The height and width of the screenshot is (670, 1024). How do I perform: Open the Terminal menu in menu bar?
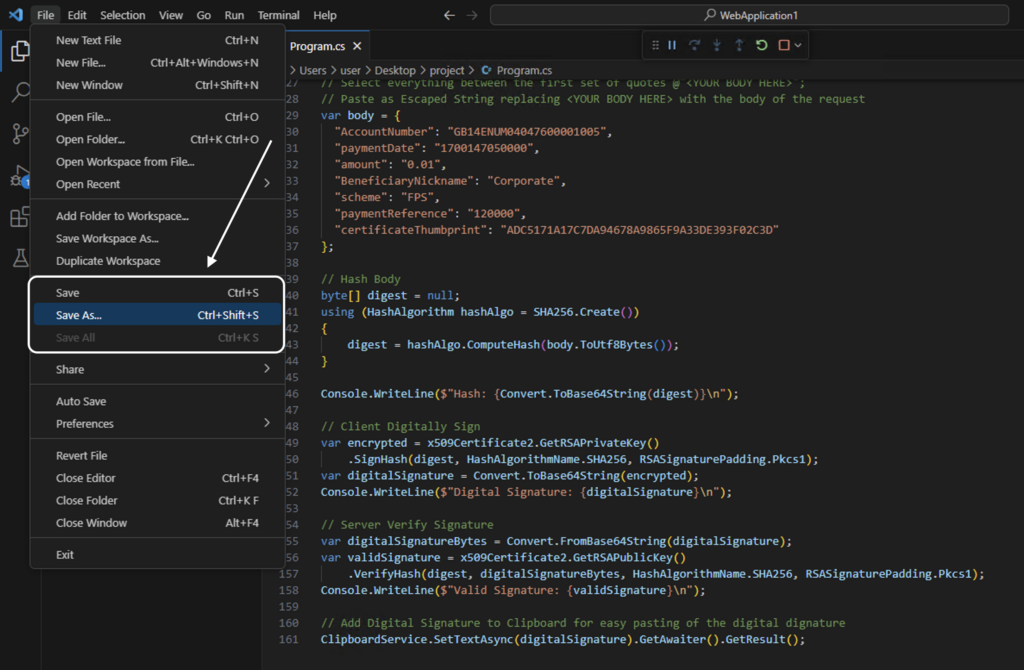[x=278, y=15]
